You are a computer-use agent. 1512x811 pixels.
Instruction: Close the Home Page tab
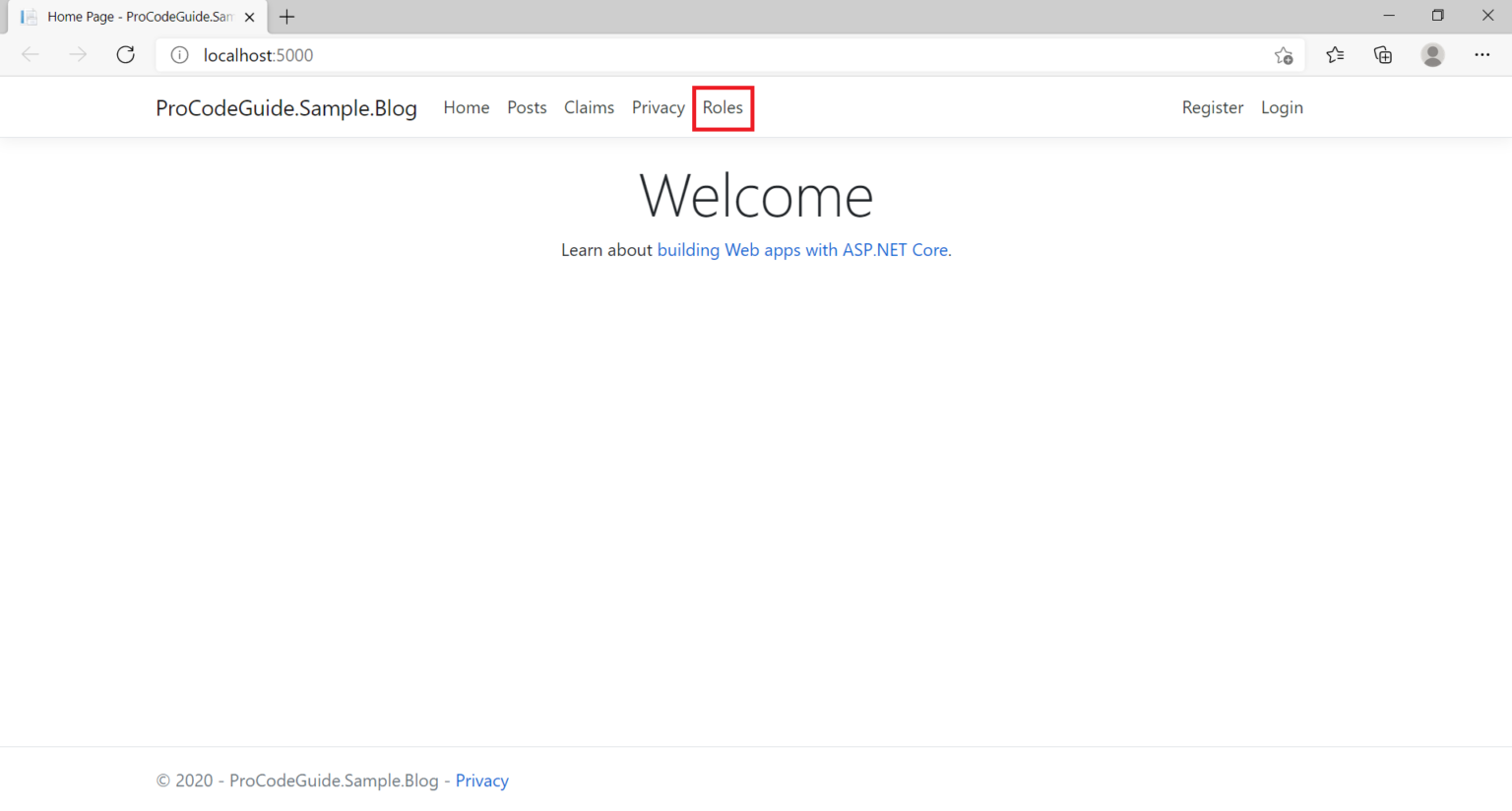click(249, 16)
